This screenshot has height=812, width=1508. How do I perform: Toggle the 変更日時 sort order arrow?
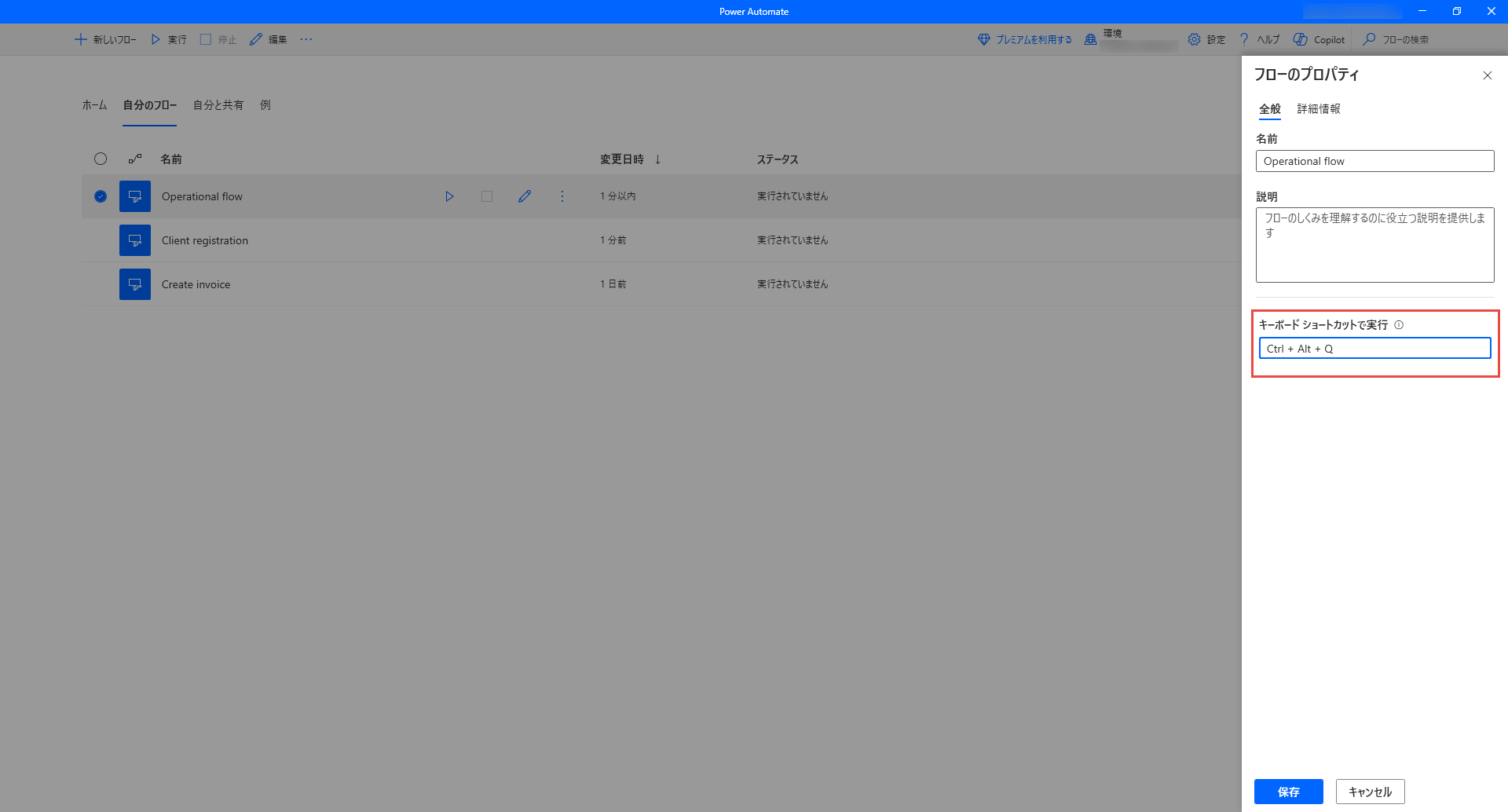tap(657, 159)
